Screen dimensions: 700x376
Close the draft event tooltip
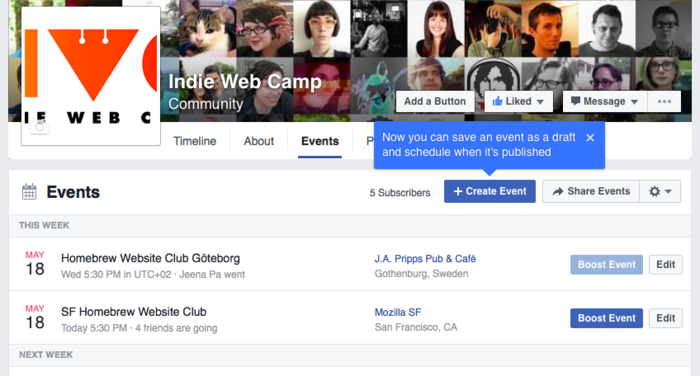click(590, 138)
